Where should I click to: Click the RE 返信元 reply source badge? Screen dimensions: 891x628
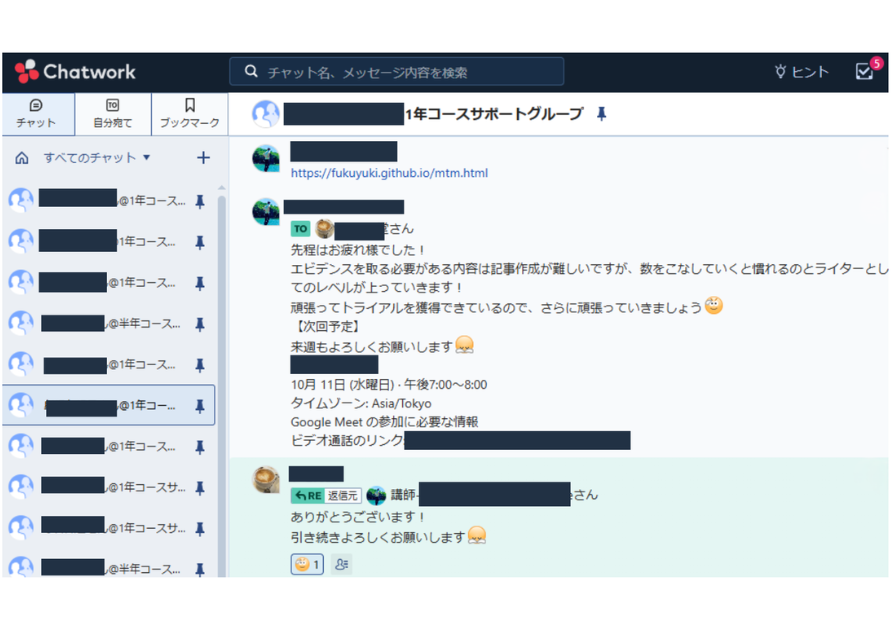coord(326,495)
